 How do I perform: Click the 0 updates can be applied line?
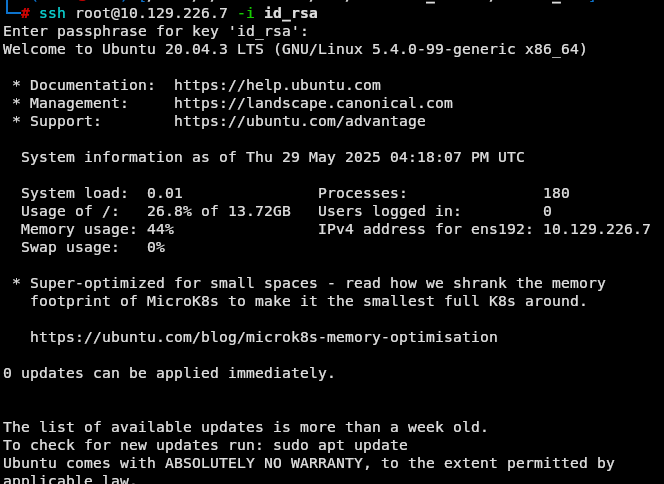169,373
